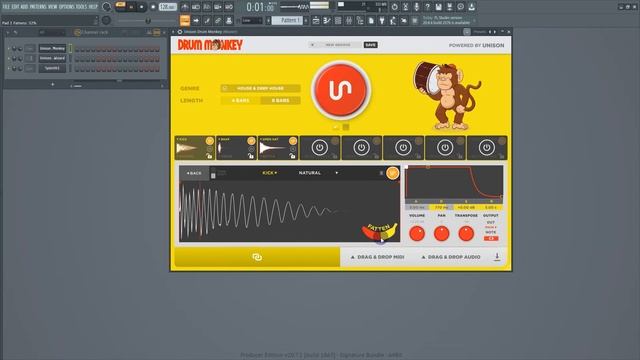The width and height of the screenshot is (640, 360).
Task: Toggle the lock on the Snare slot
Action: (x=251, y=156)
